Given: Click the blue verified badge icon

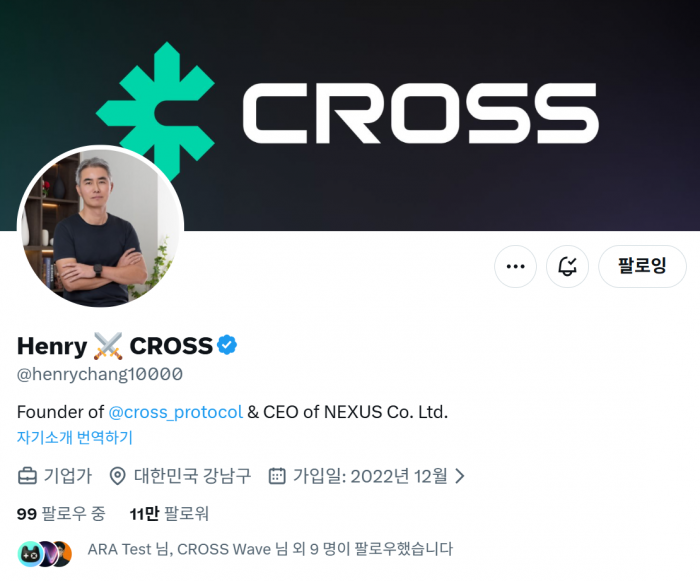Looking at the screenshot, I should [x=227, y=345].
